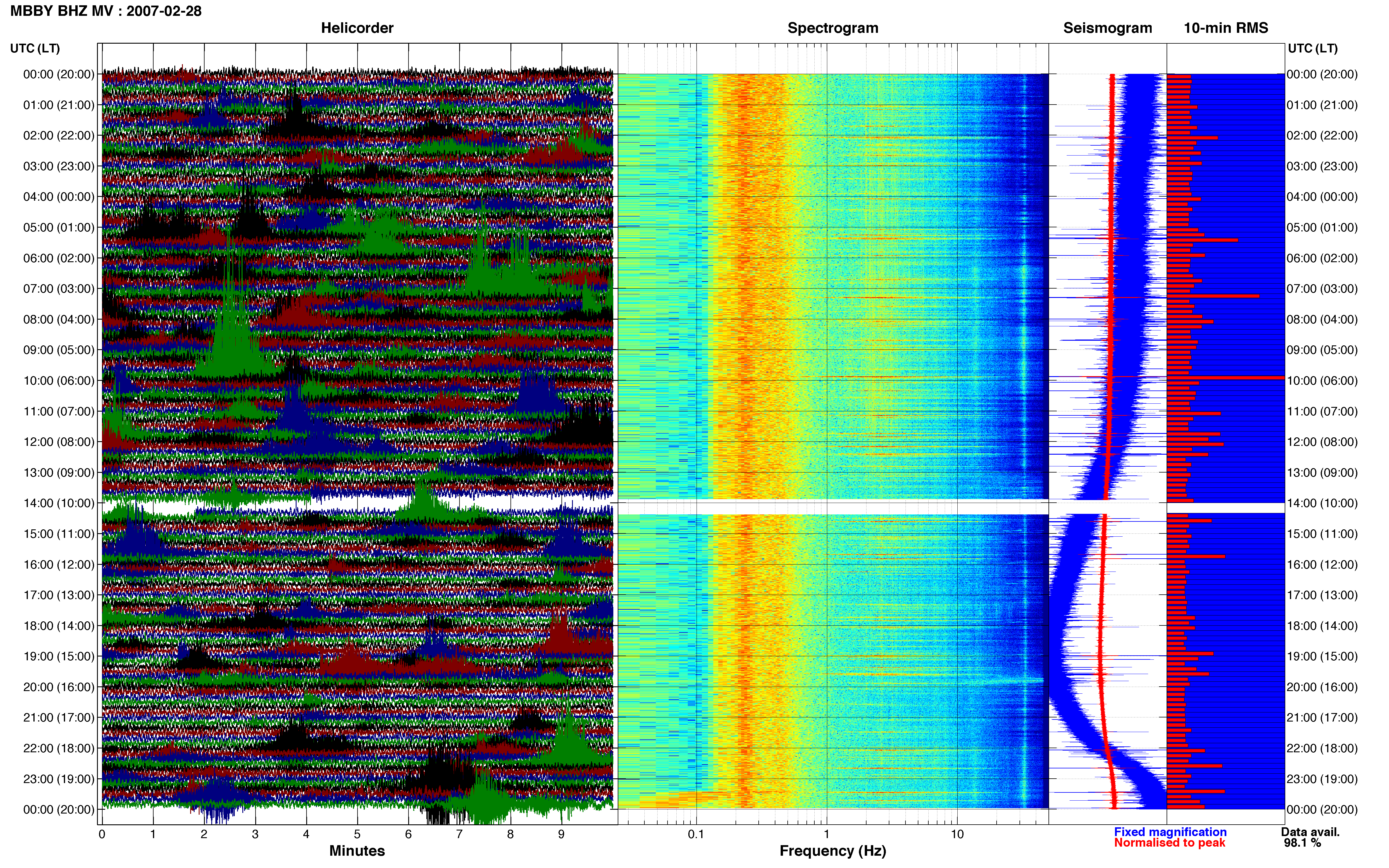Click minute tick label 9
1389x868 pixels.
click(561, 835)
